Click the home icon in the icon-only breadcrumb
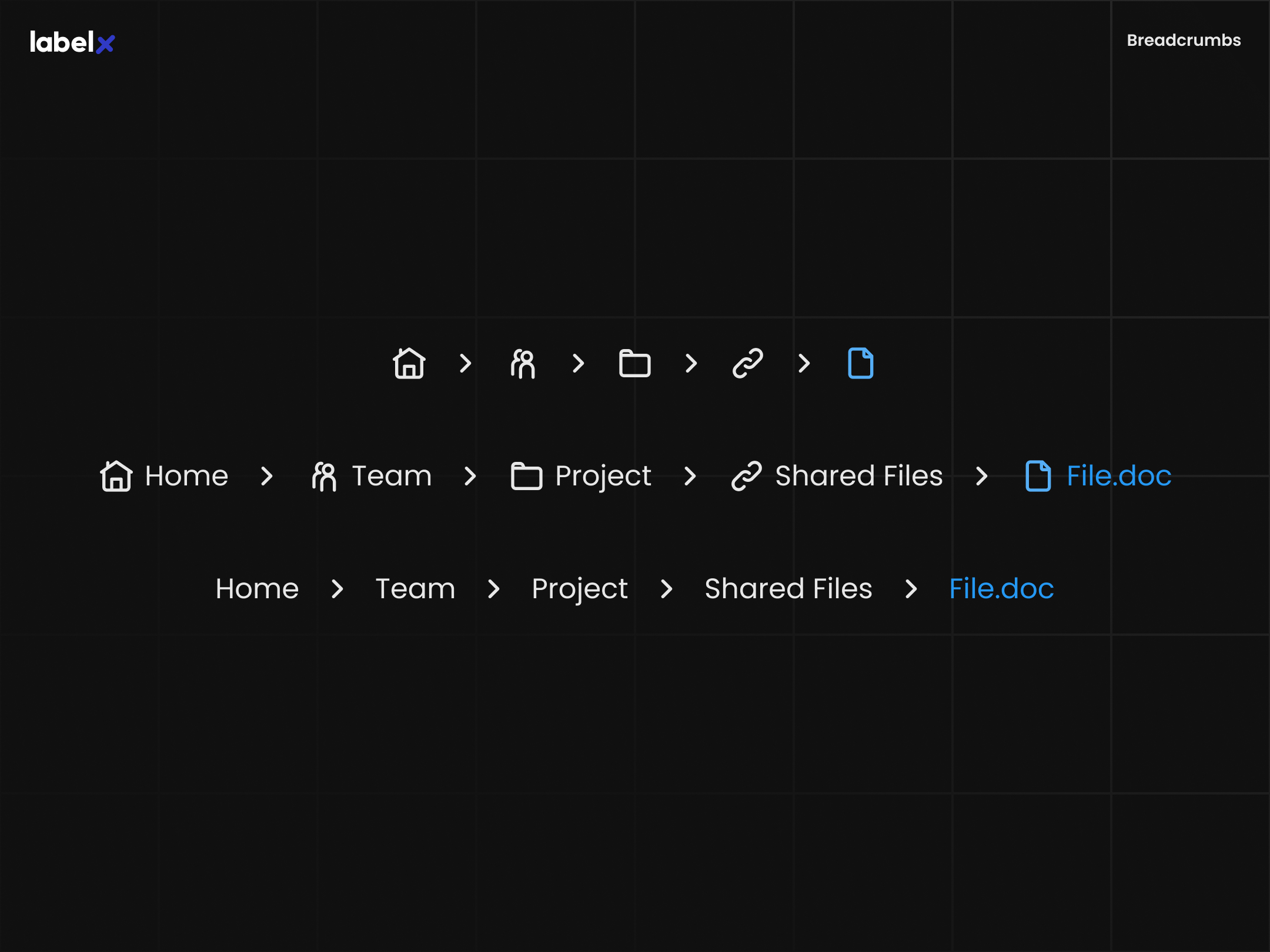 coord(409,363)
